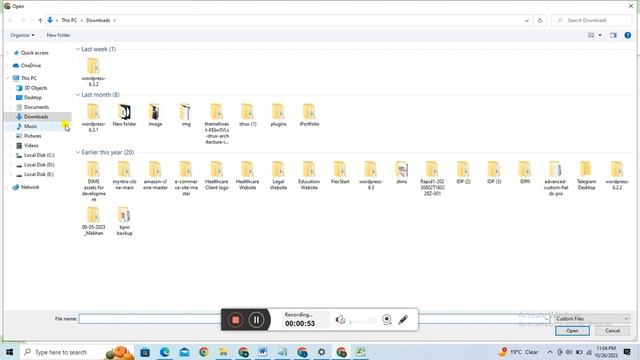Select the e-commerce-site-master folder
This screenshot has height=360, width=640.
click(186, 178)
